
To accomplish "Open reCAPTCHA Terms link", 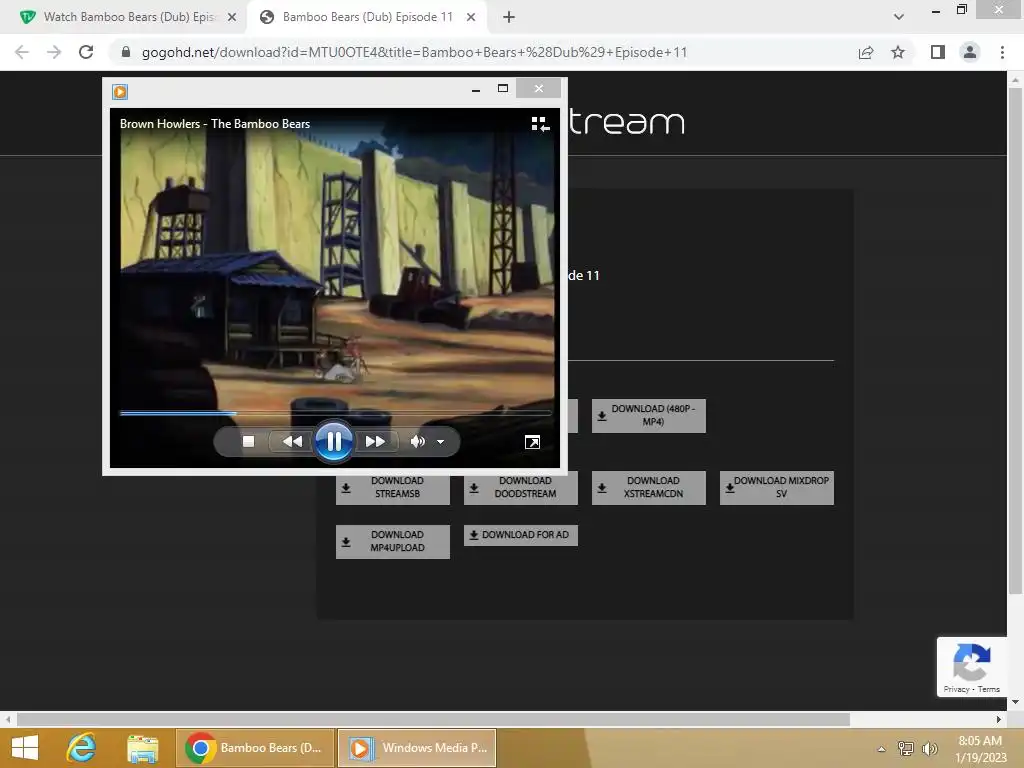I will (989, 689).
